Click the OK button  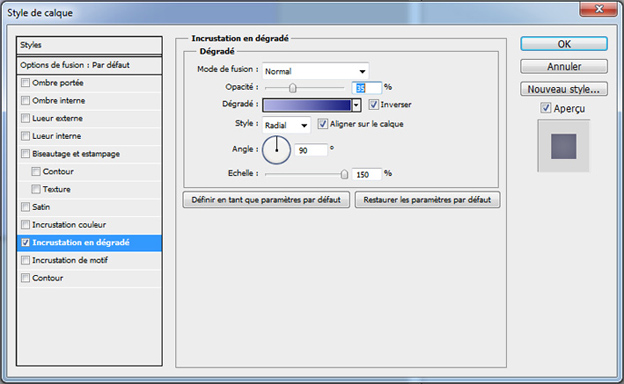pos(564,44)
